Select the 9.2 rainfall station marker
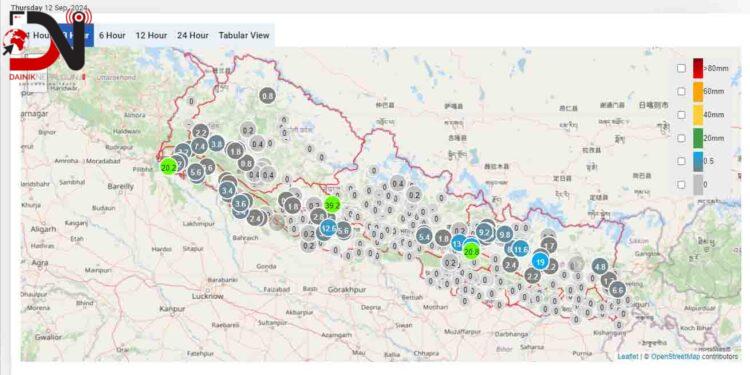This screenshot has width=750, height=375. click(485, 233)
